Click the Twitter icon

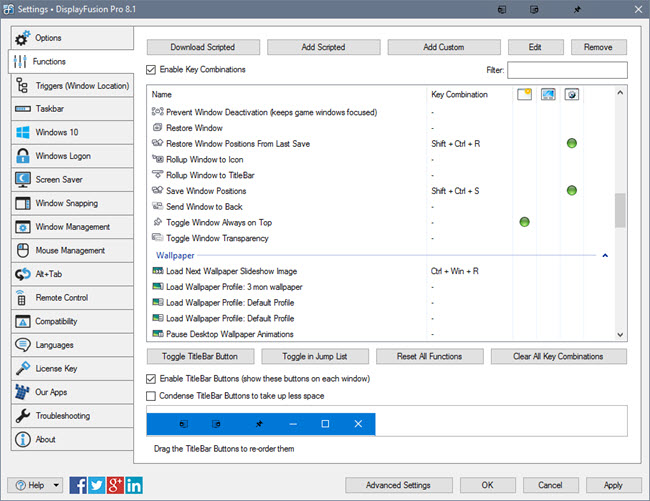point(97,485)
